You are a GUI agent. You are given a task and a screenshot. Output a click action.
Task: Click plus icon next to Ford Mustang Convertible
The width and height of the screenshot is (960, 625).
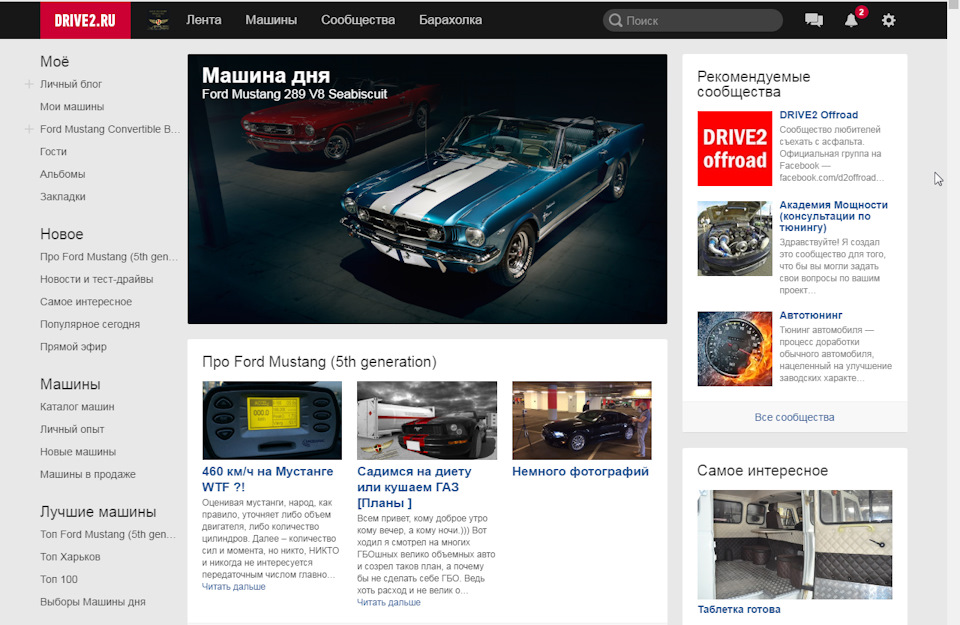click(29, 129)
